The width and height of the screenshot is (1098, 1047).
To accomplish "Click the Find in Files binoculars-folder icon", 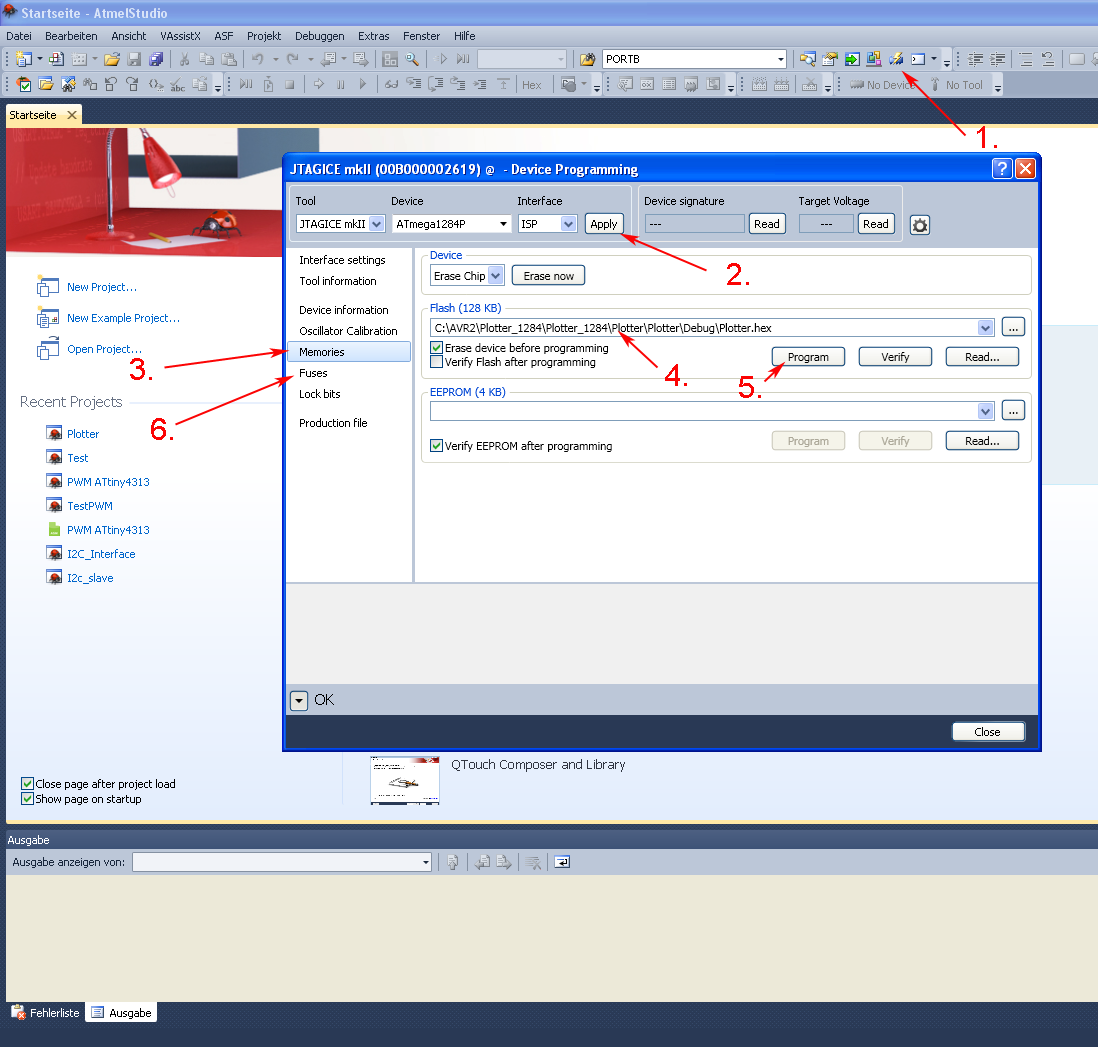I will coord(588,60).
